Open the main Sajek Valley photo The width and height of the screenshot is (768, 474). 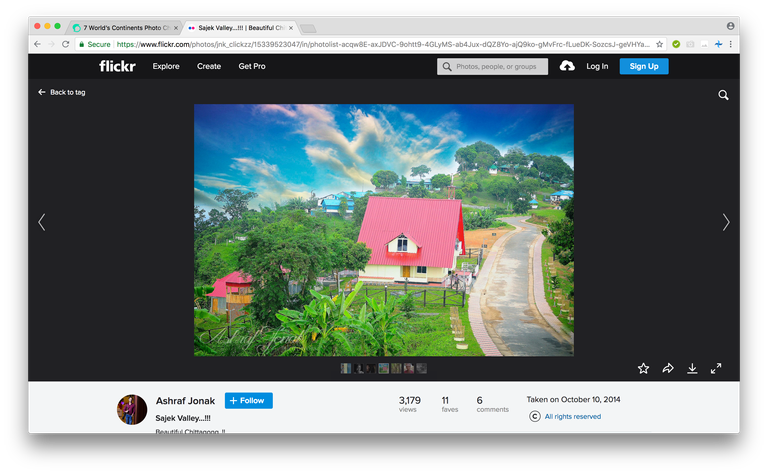[384, 230]
